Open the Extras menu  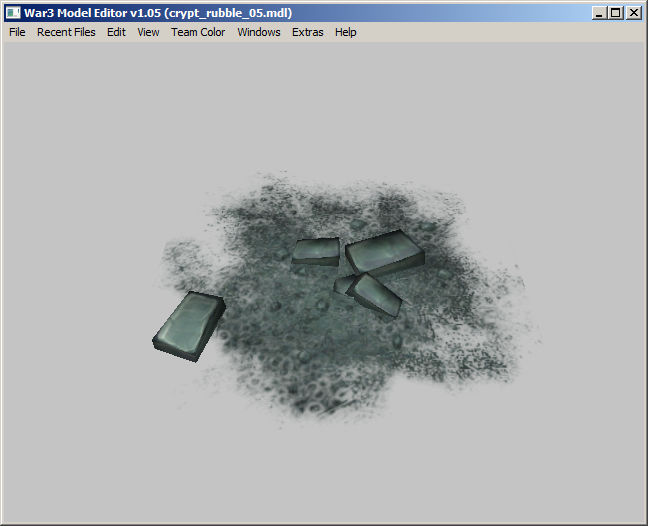click(307, 32)
